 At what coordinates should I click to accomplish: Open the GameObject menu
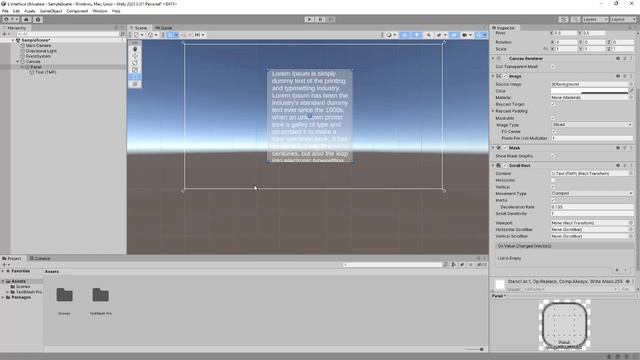[x=51, y=11]
